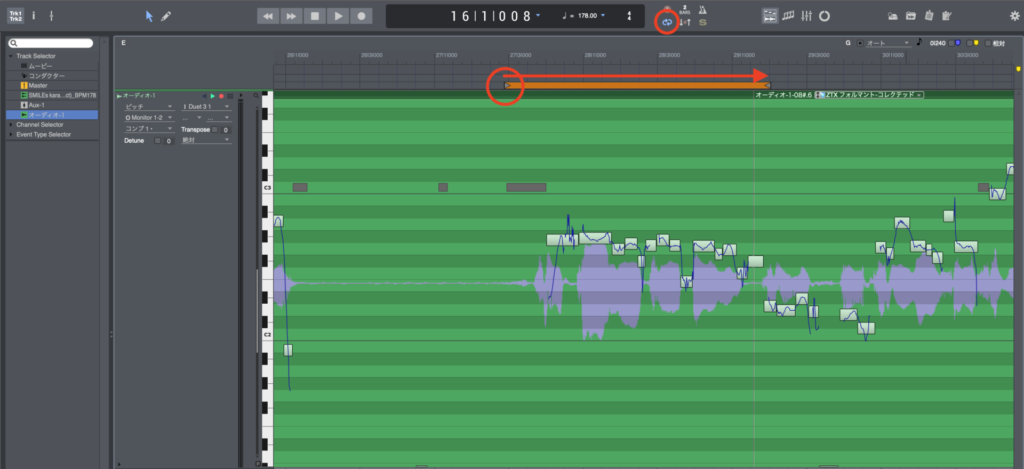Click the search field in Track Selector
Viewport: 1024px width, 469px height.
(x=50, y=43)
